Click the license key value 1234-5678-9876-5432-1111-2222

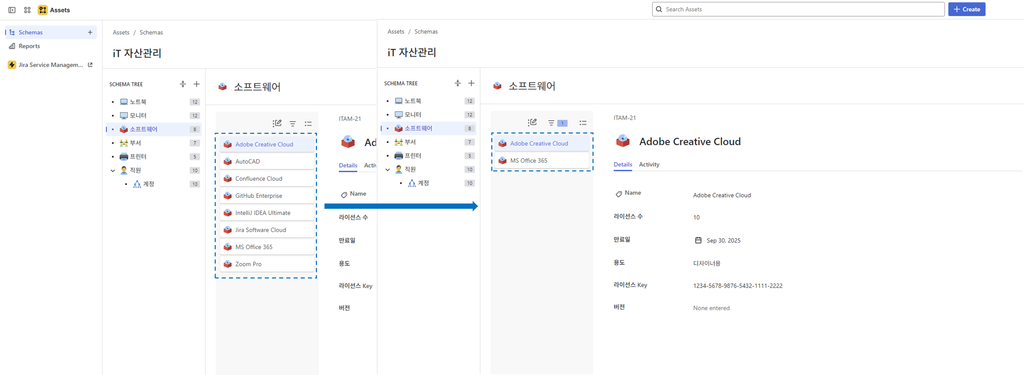tap(737, 286)
